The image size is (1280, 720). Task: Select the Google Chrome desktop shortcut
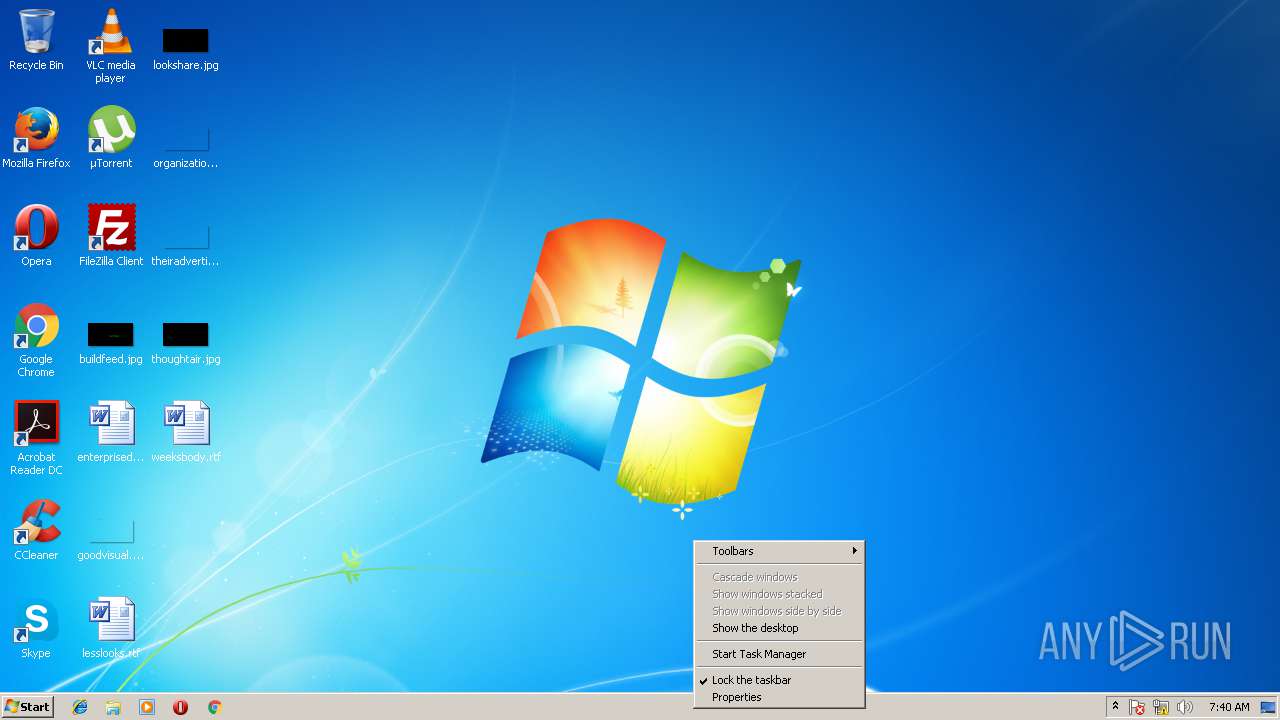(36, 341)
